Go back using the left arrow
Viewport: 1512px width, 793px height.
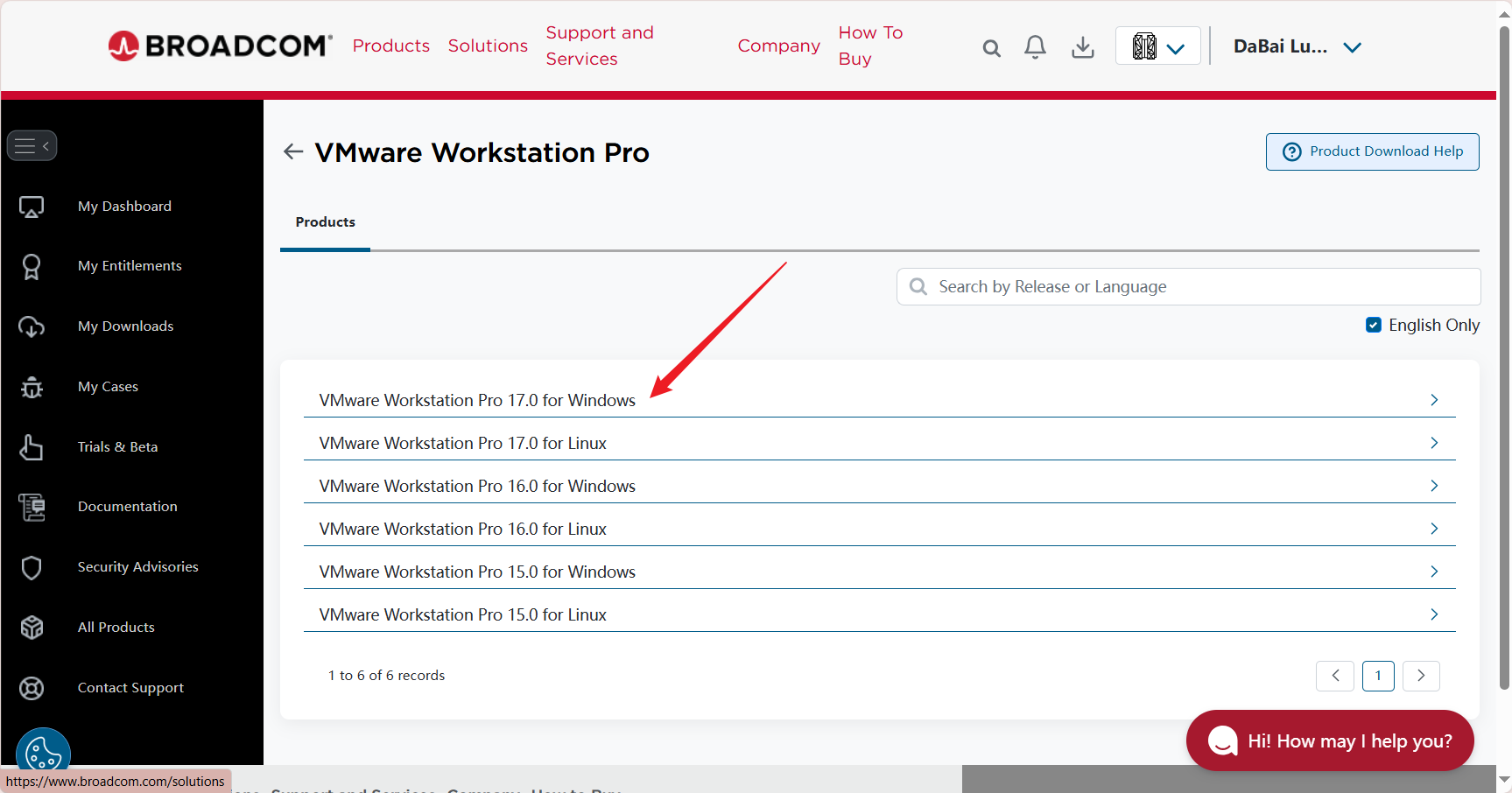pos(293,152)
